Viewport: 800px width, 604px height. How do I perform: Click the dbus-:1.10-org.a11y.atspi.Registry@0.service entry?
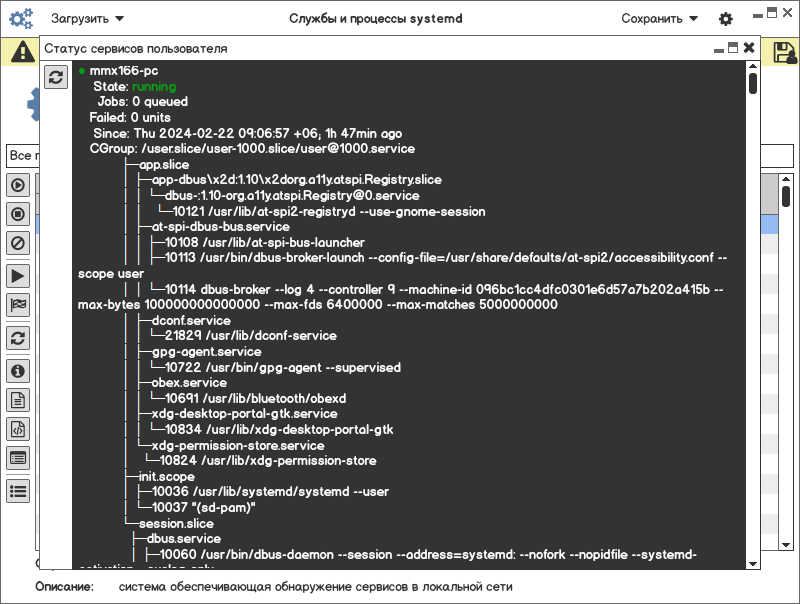(292, 195)
